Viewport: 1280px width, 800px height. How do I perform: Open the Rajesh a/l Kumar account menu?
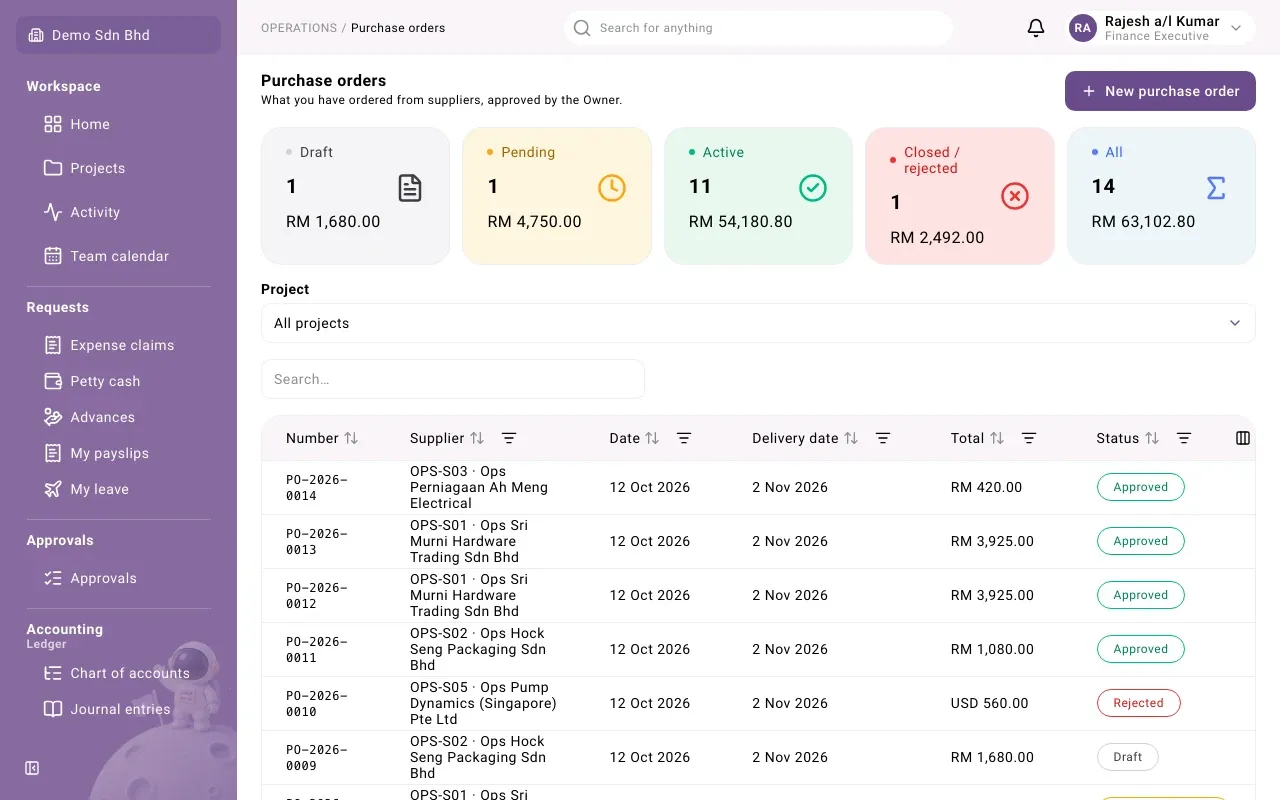point(1162,28)
